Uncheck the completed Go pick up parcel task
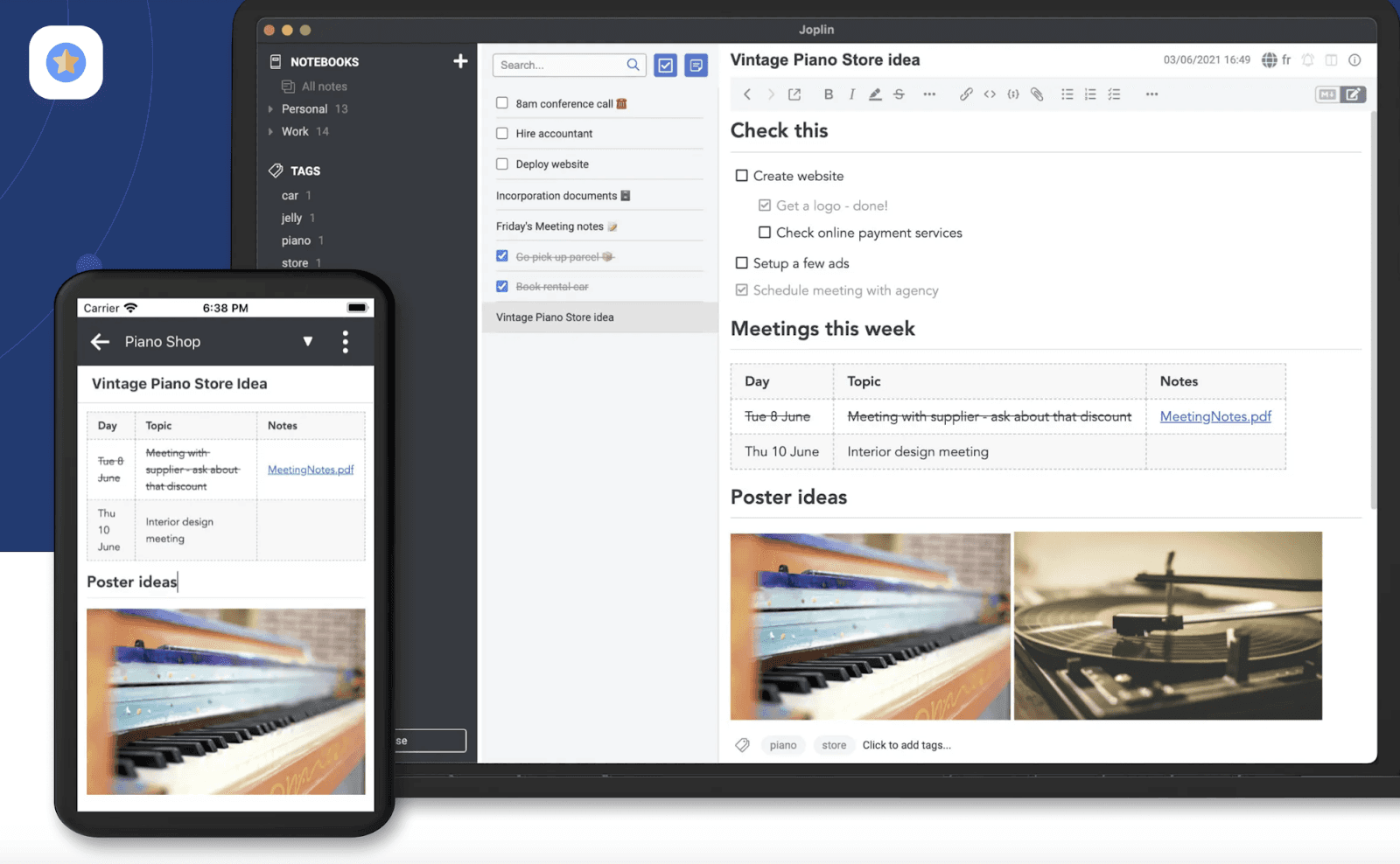The width and height of the screenshot is (1400, 864). [501, 255]
